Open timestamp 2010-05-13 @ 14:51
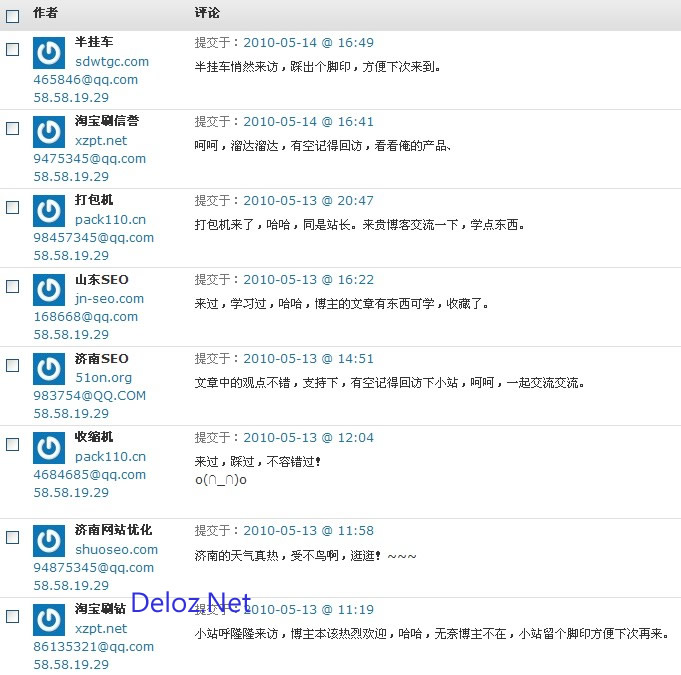The image size is (681, 675). (308, 359)
